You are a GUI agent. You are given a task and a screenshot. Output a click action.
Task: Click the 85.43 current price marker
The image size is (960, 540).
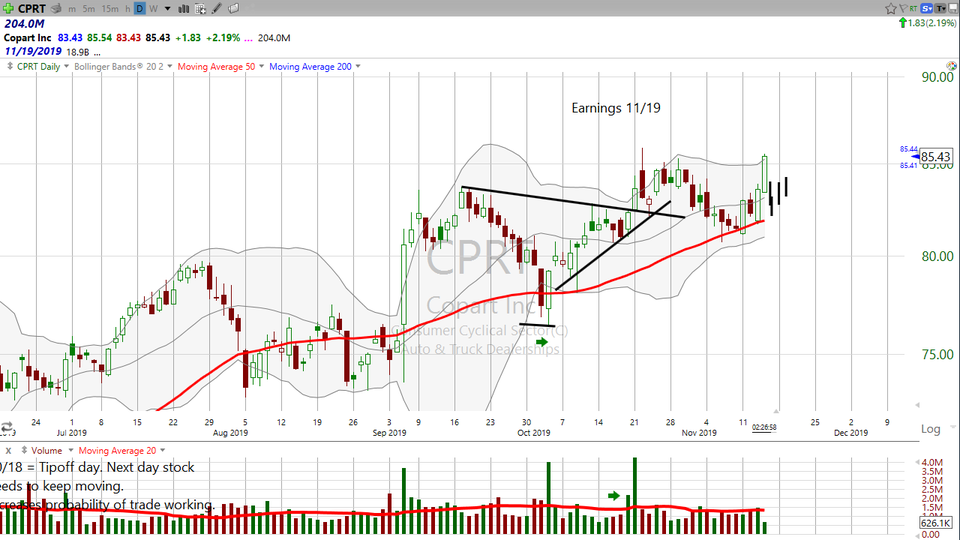point(936,157)
